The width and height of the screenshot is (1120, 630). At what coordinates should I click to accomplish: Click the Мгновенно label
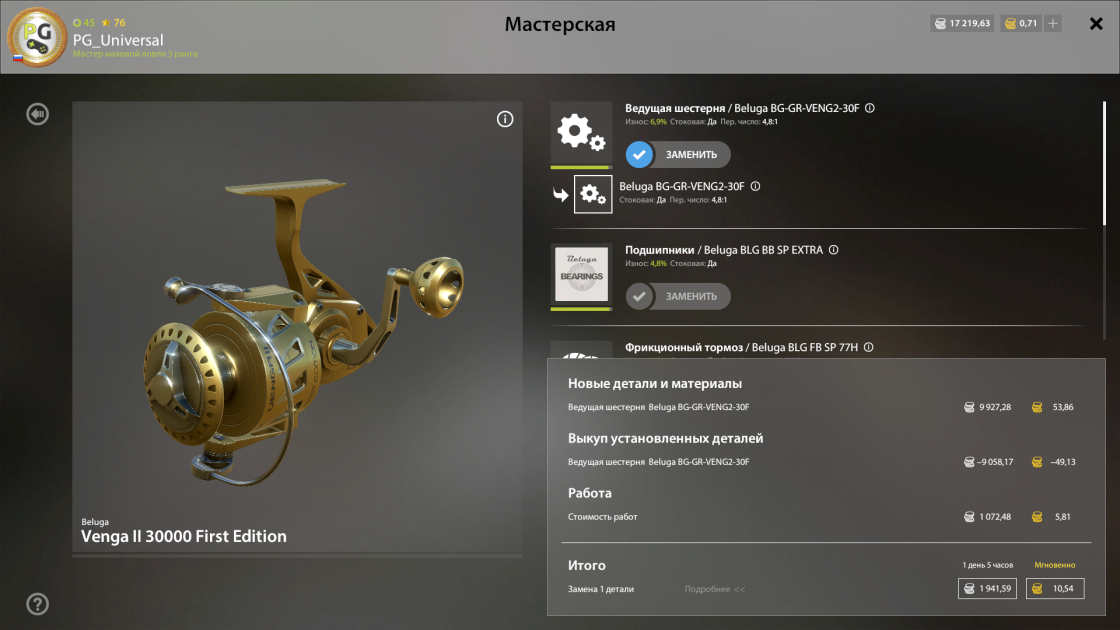(1055, 565)
